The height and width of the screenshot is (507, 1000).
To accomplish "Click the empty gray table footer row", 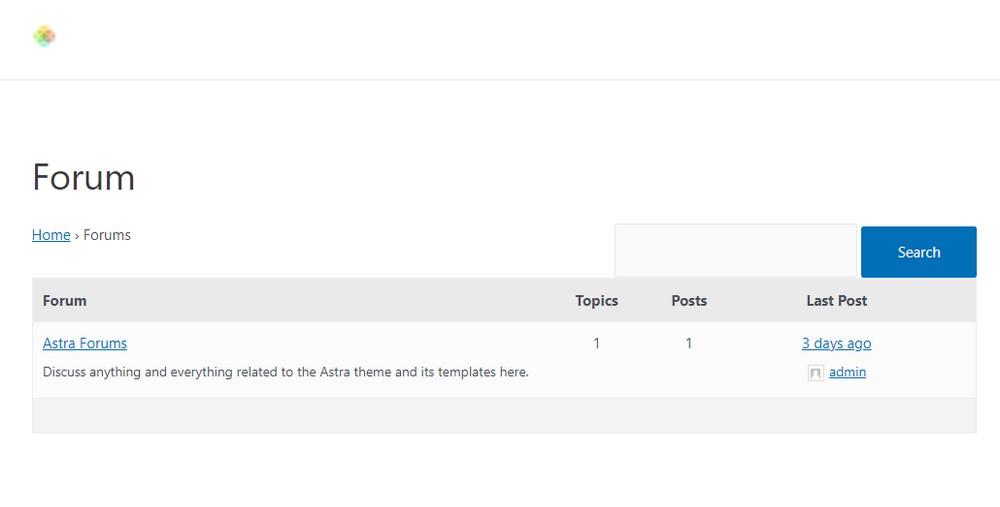I will tap(504, 415).
